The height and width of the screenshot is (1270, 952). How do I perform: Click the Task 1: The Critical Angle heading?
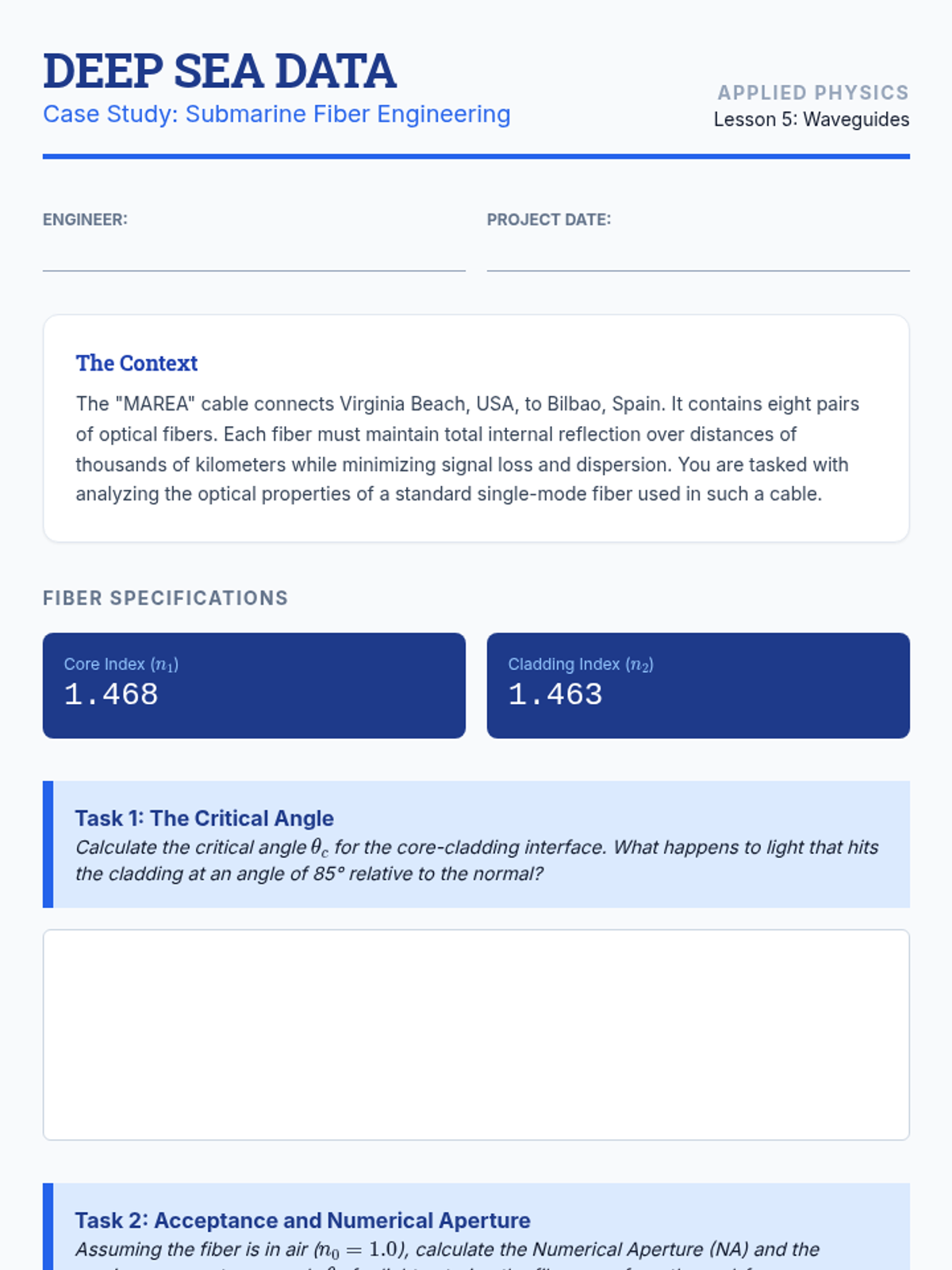tap(205, 818)
